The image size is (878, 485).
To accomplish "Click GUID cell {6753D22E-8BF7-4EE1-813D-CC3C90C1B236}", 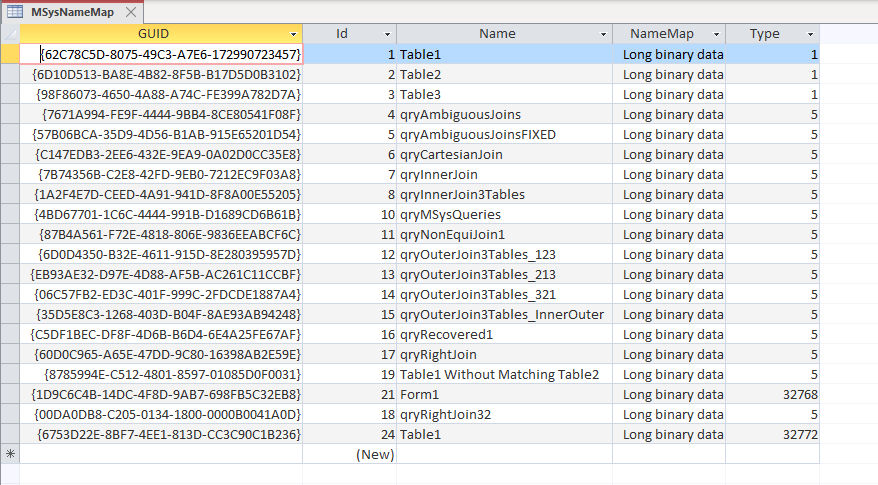I will click(x=161, y=435).
